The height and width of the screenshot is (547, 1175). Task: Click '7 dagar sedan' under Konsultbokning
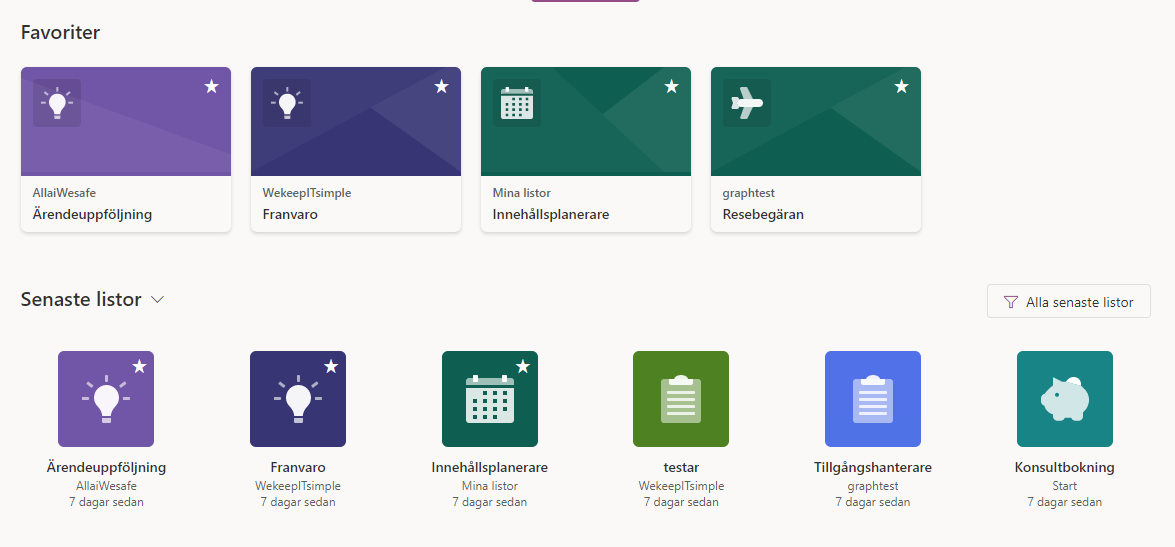coord(1065,502)
